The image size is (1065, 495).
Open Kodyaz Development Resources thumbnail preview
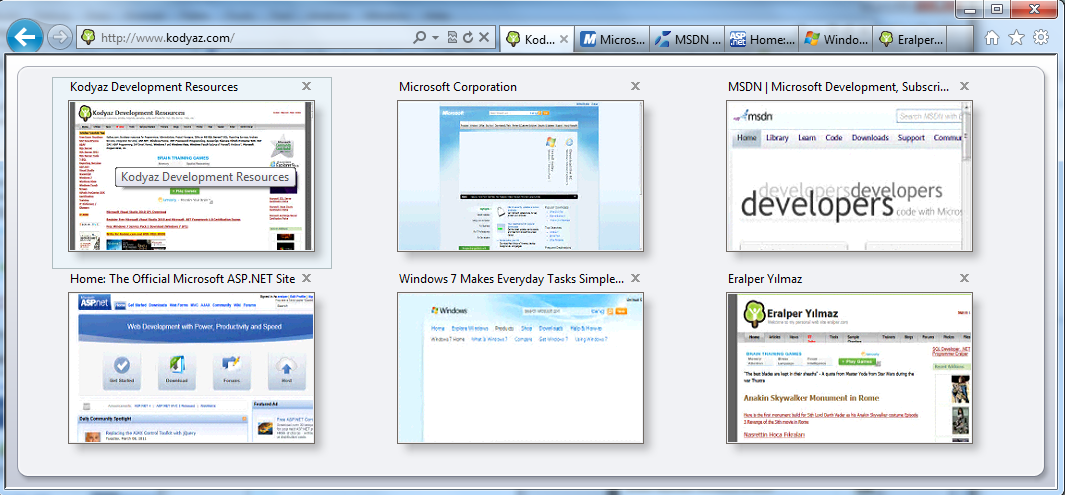pos(192,176)
